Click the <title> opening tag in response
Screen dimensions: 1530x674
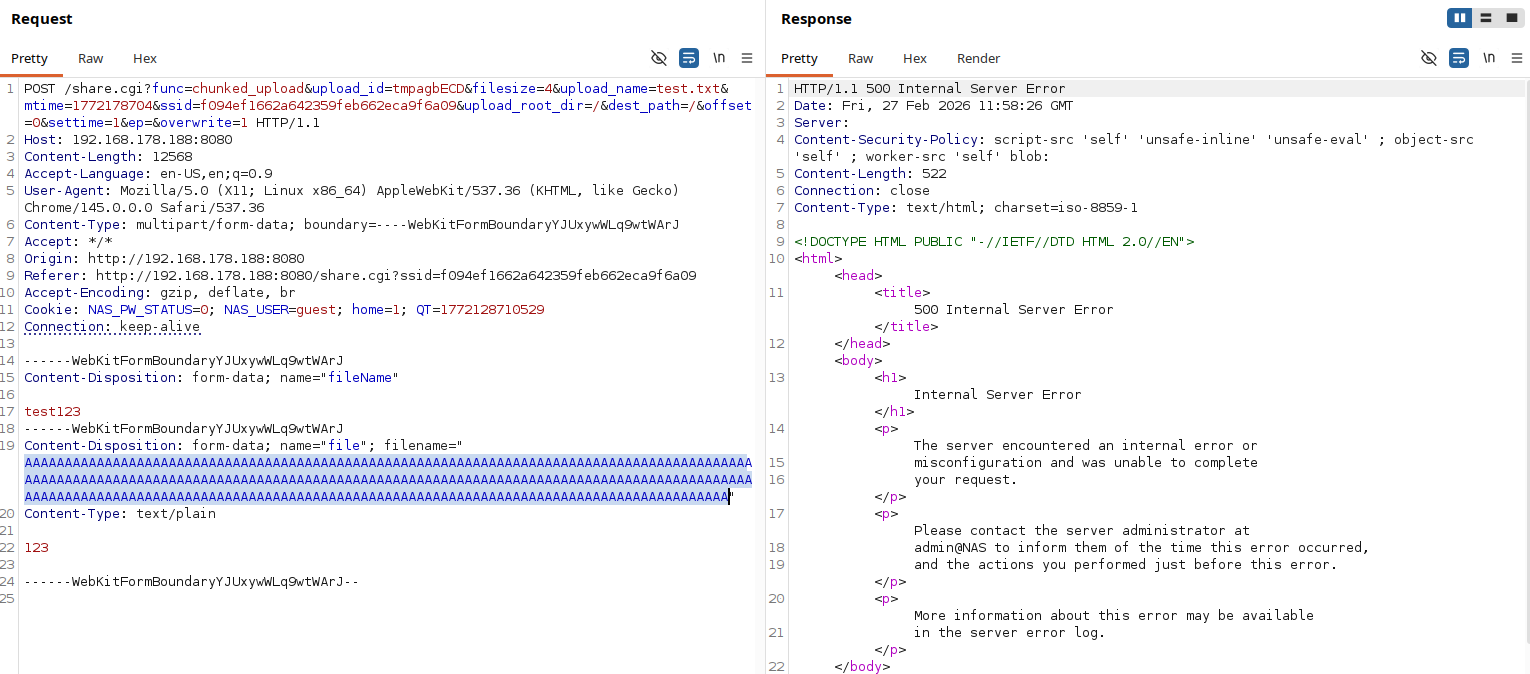902,292
